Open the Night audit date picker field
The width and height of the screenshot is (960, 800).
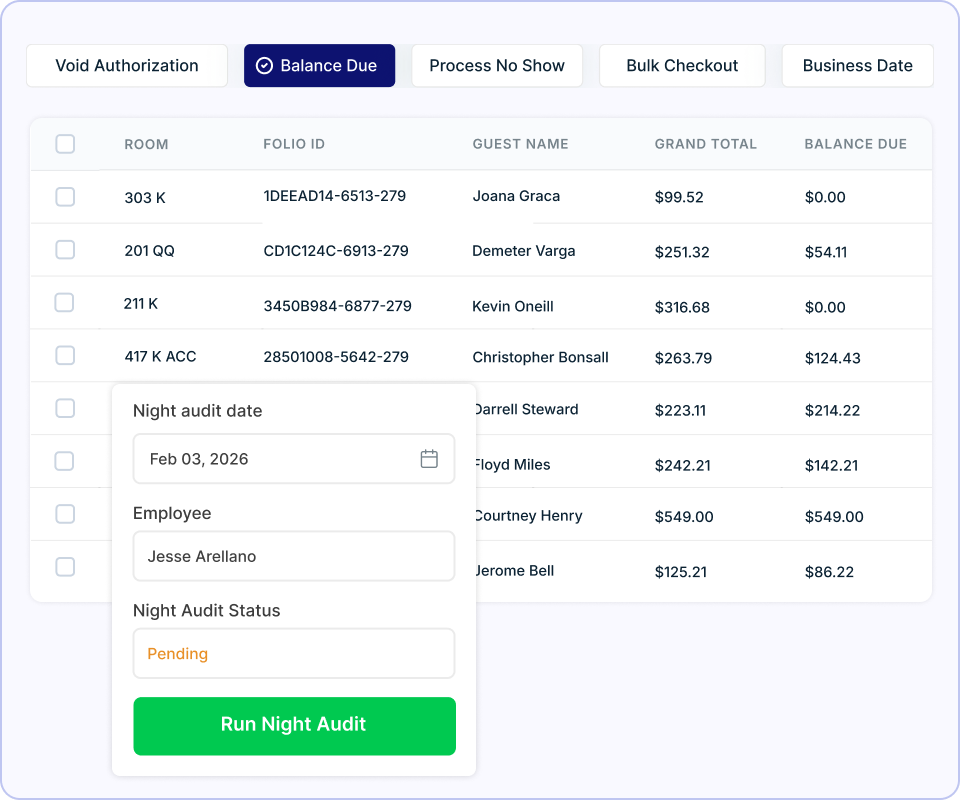point(294,458)
